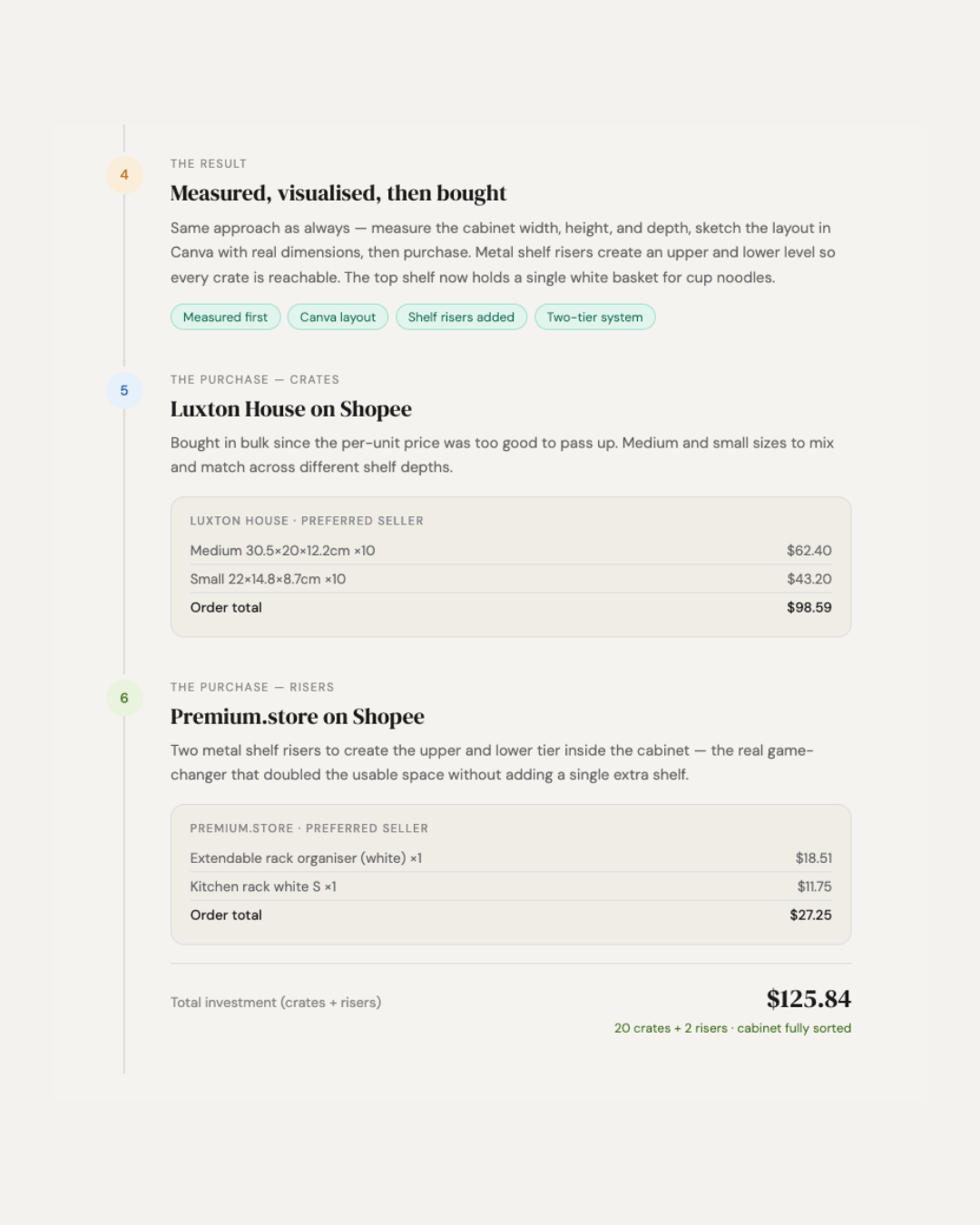
Task: Open the "Premium.store on Shopee" heading
Action: point(297,717)
